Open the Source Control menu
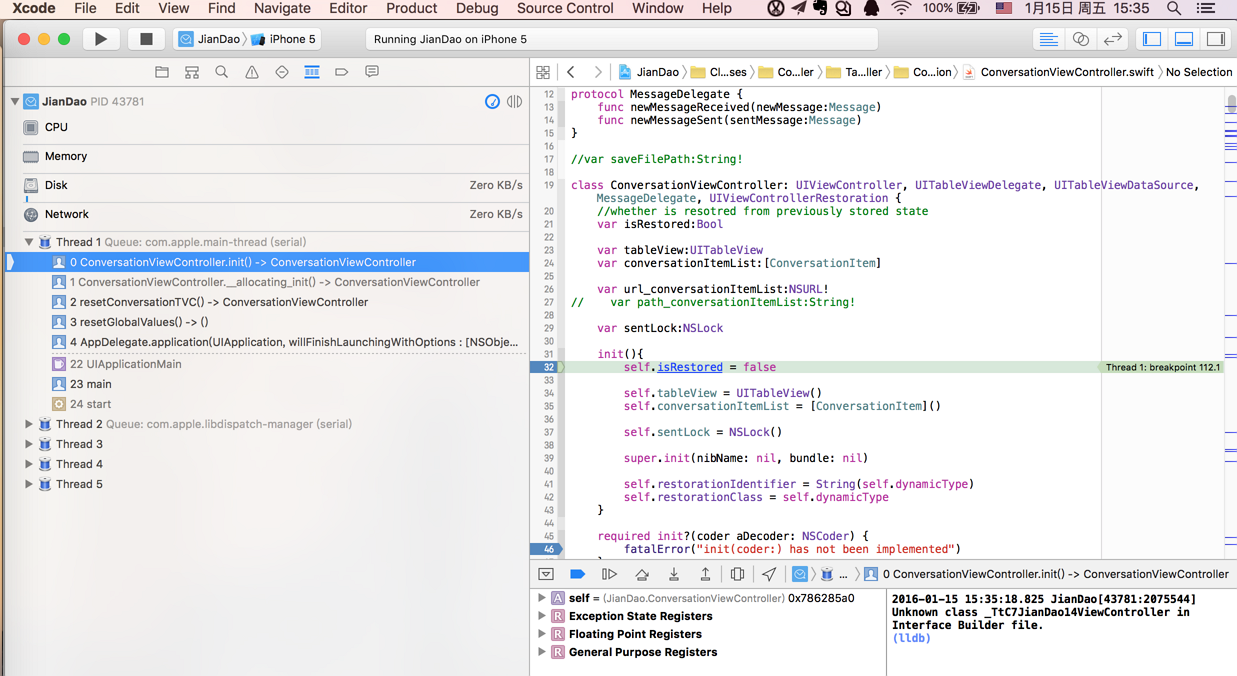Viewport: 1237px width, 676px height. [x=564, y=8]
